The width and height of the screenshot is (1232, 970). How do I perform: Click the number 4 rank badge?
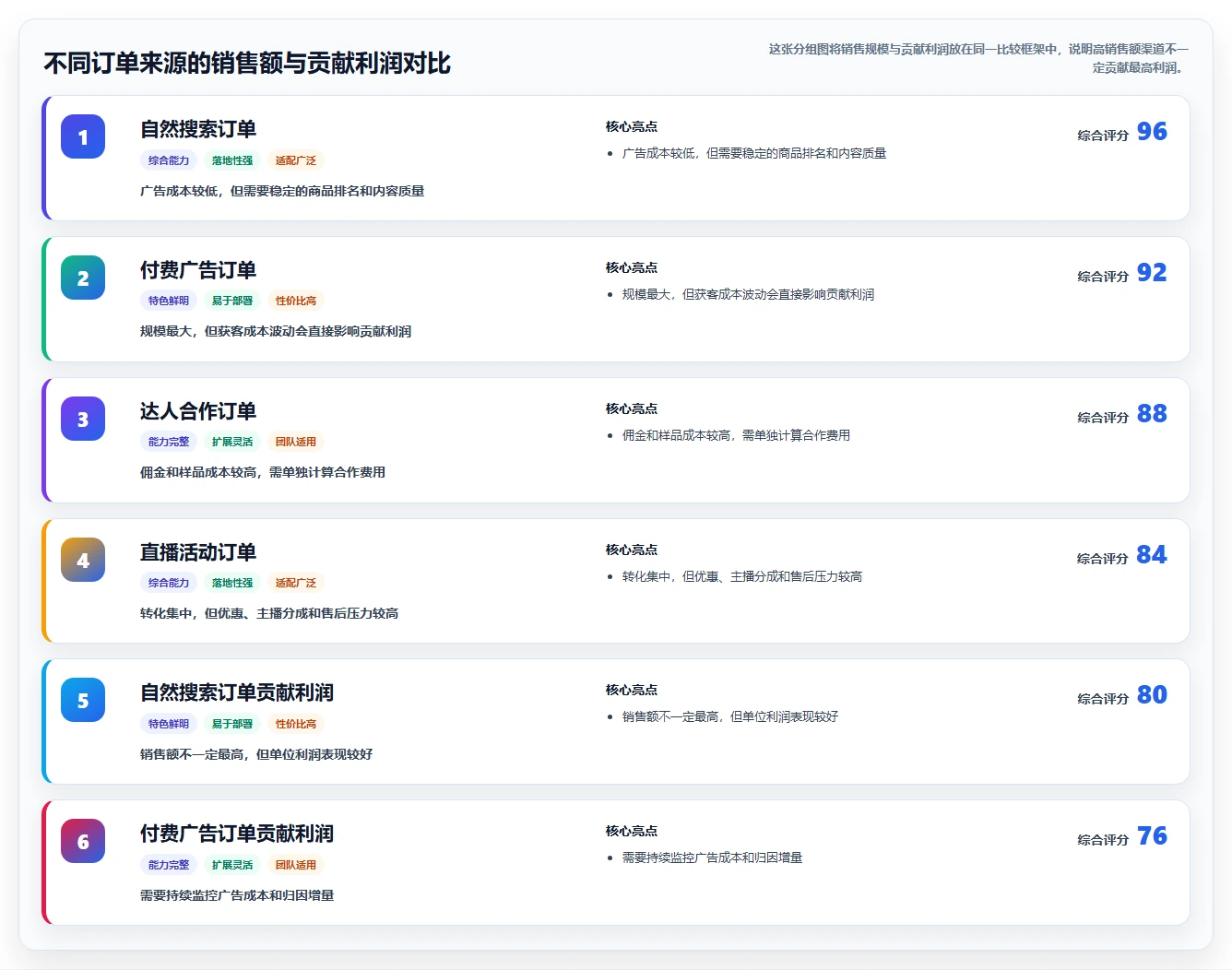click(x=83, y=560)
